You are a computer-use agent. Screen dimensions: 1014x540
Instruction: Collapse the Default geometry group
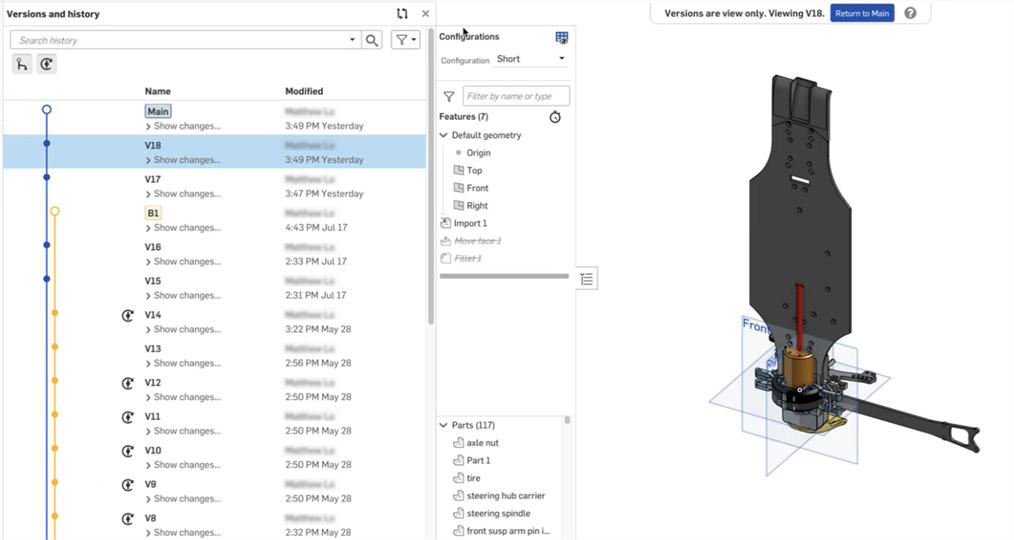pos(444,135)
